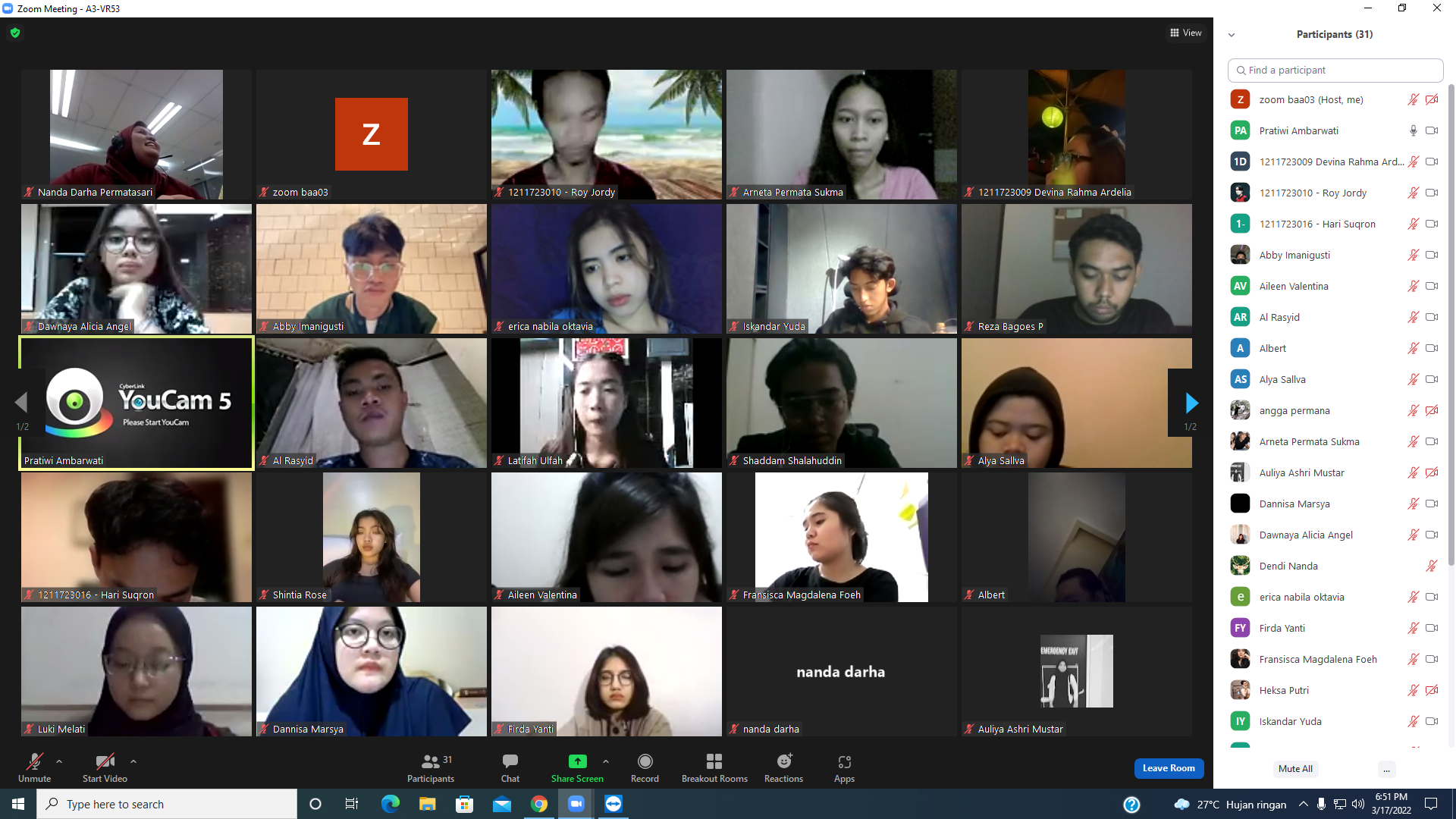Click the Mute All button
The width and height of the screenshot is (1456, 819).
[x=1295, y=769]
